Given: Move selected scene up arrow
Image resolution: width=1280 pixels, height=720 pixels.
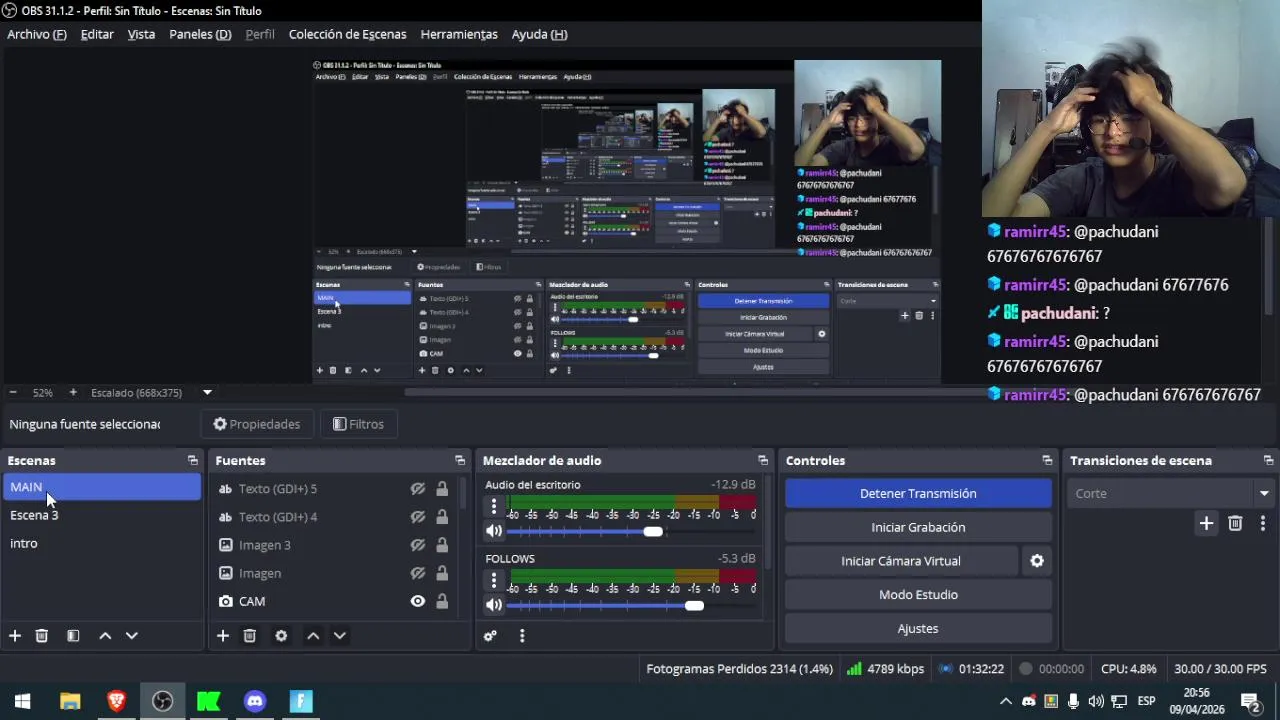Looking at the screenshot, I should coord(105,636).
